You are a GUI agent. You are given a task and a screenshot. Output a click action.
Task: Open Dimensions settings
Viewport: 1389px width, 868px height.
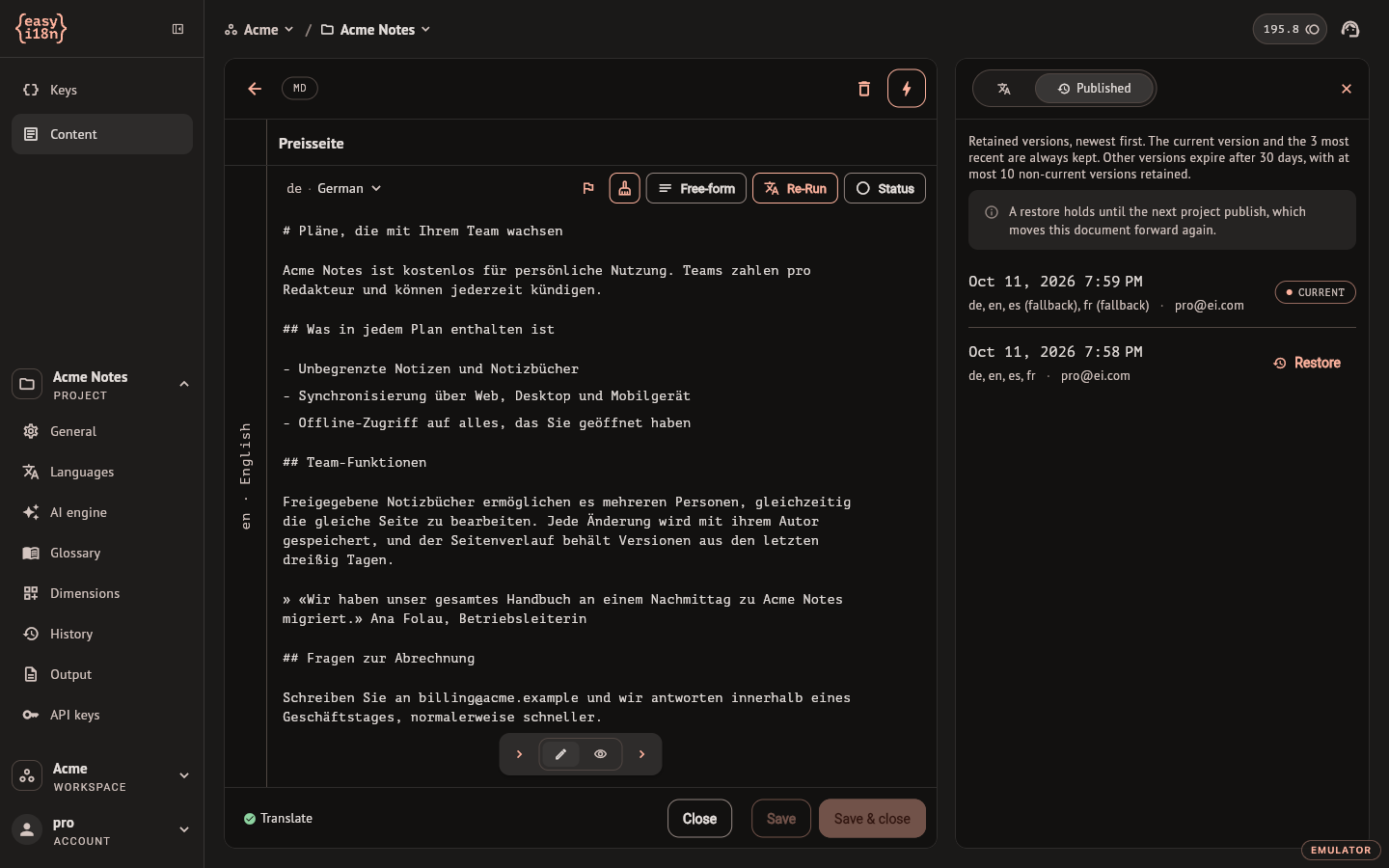[102, 593]
